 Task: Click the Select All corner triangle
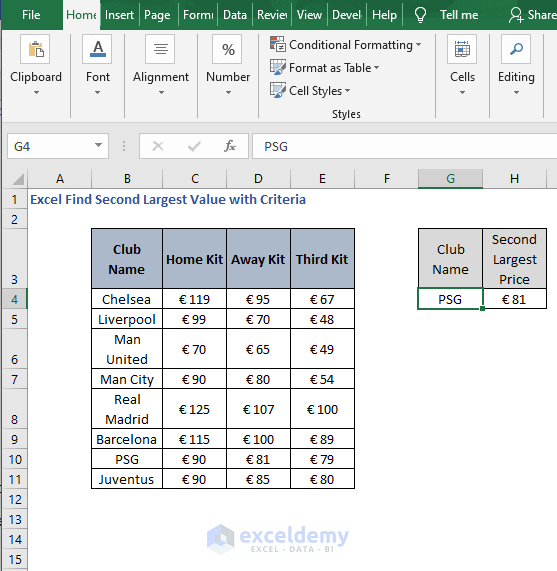(x=19, y=179)
